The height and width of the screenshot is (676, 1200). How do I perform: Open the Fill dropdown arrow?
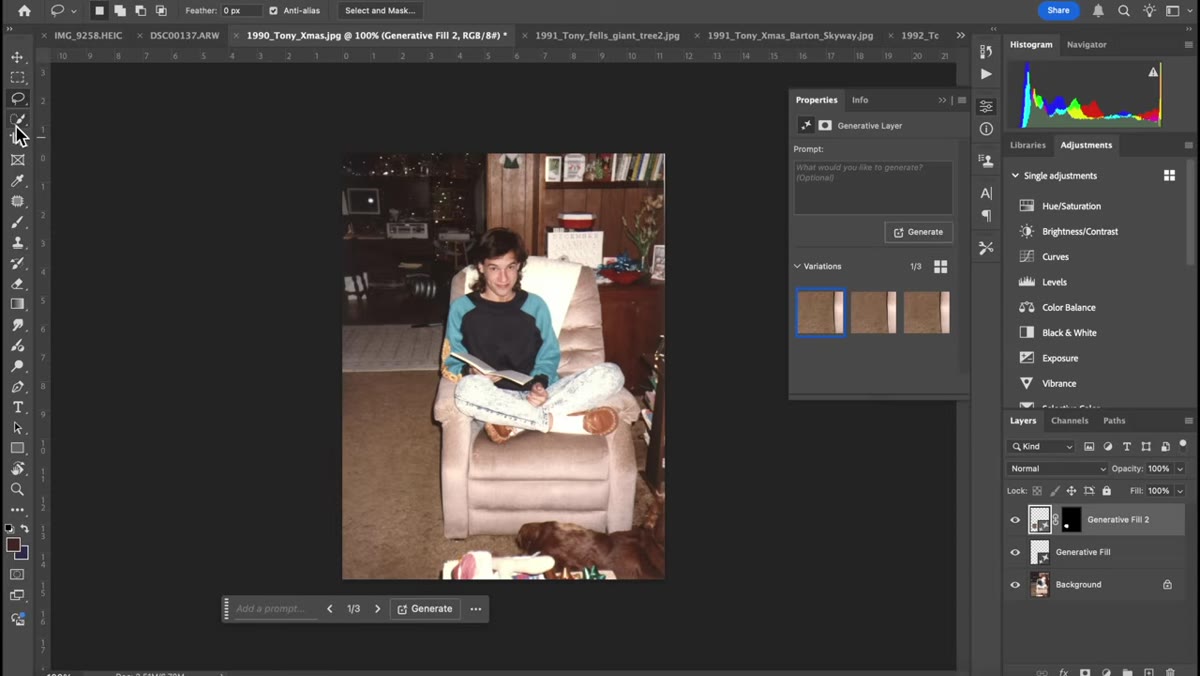coord(1180,491)
